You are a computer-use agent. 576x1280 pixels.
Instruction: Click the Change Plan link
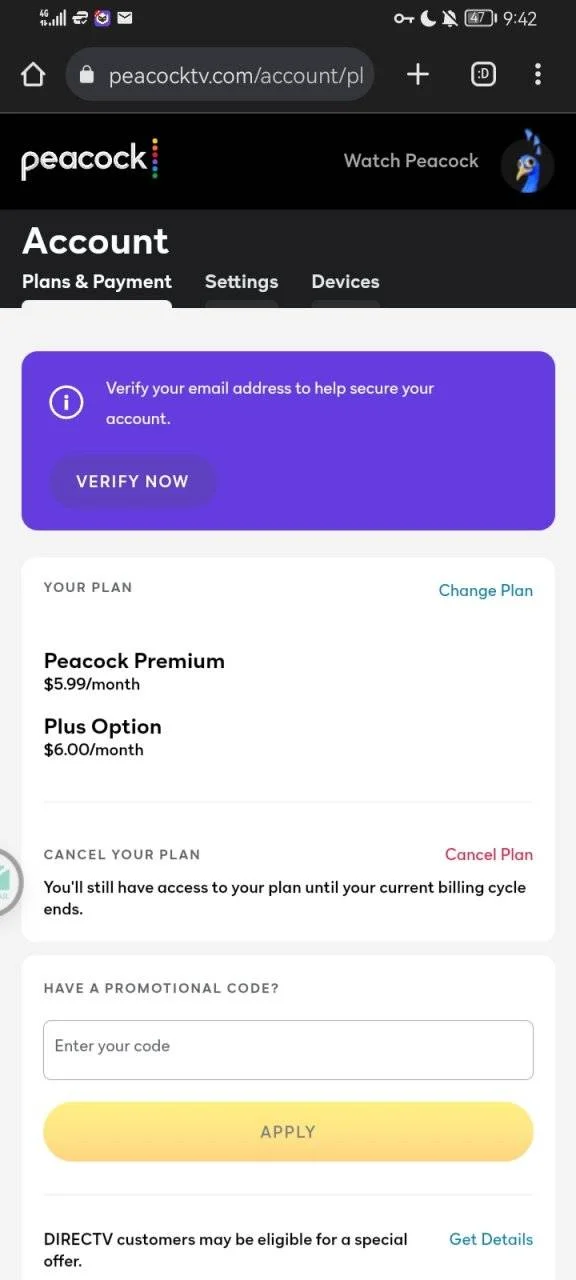point(486,590)
